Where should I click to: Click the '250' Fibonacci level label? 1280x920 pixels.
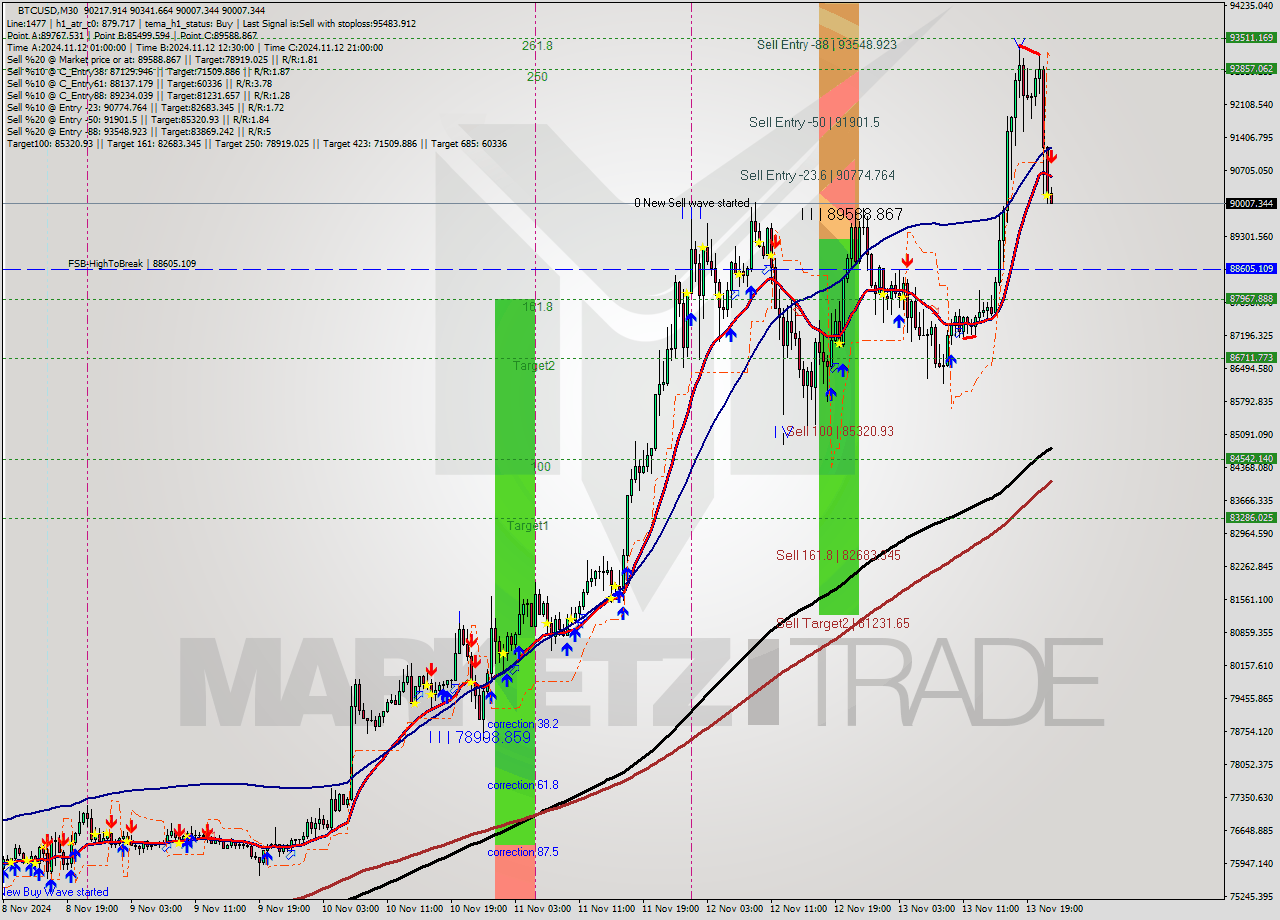click(537, 77)
